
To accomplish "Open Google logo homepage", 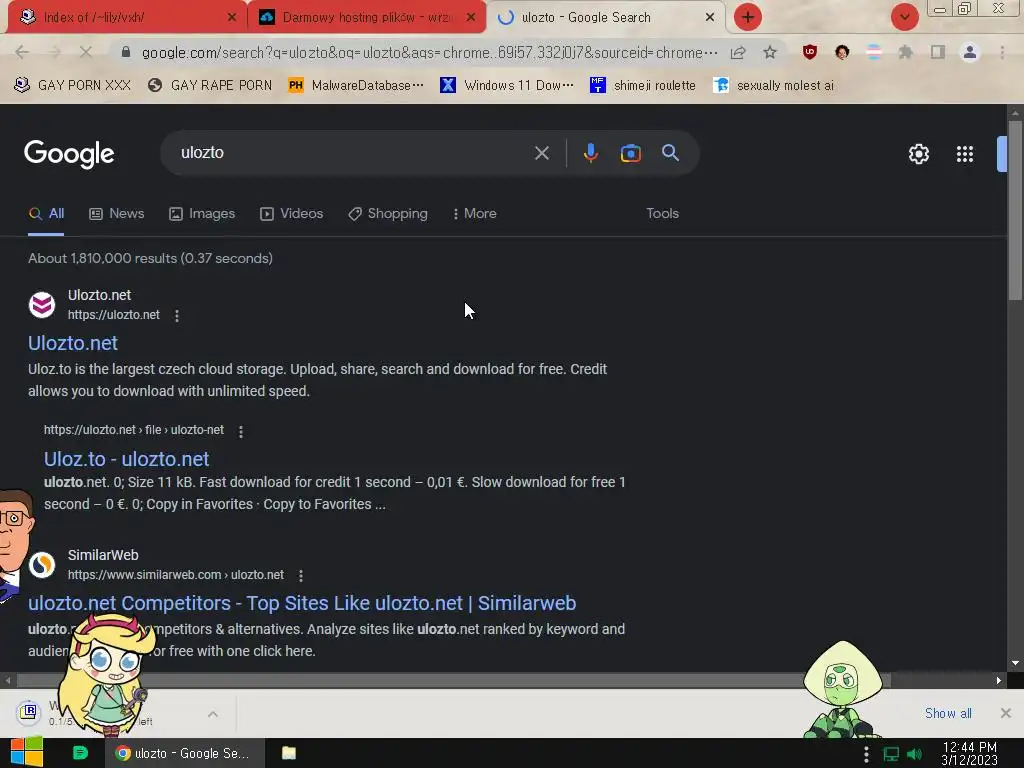I will (x=69, y=154).
